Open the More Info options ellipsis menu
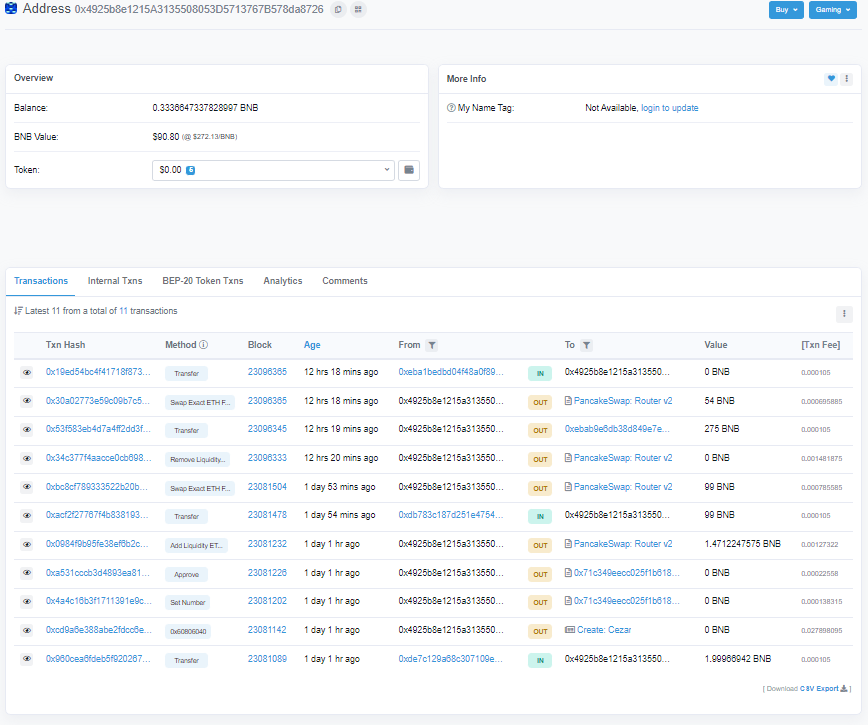Image resolution: width=868 pixels, height=725 pixels. pos(847,78)
